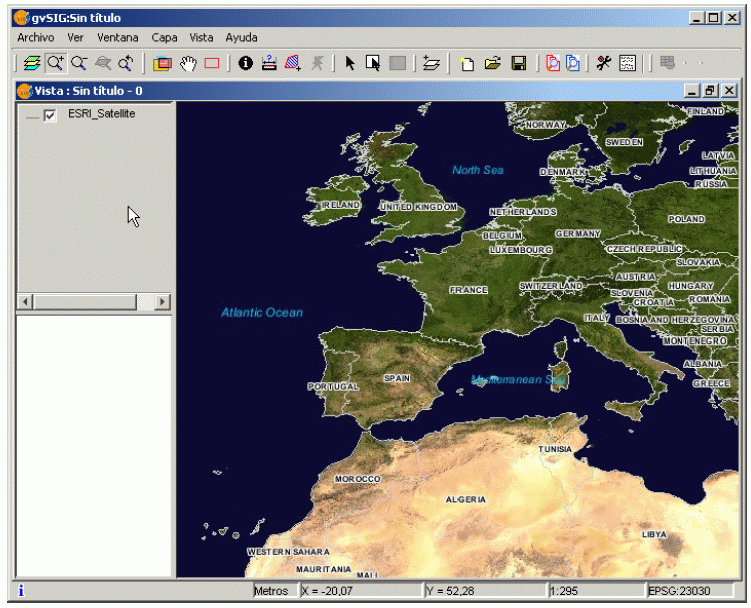Image resolution: width=751 pixels, height=608 pixels.
Task: Click the Atlantic Ocean label on the map
Action: (x=262, y=312)
